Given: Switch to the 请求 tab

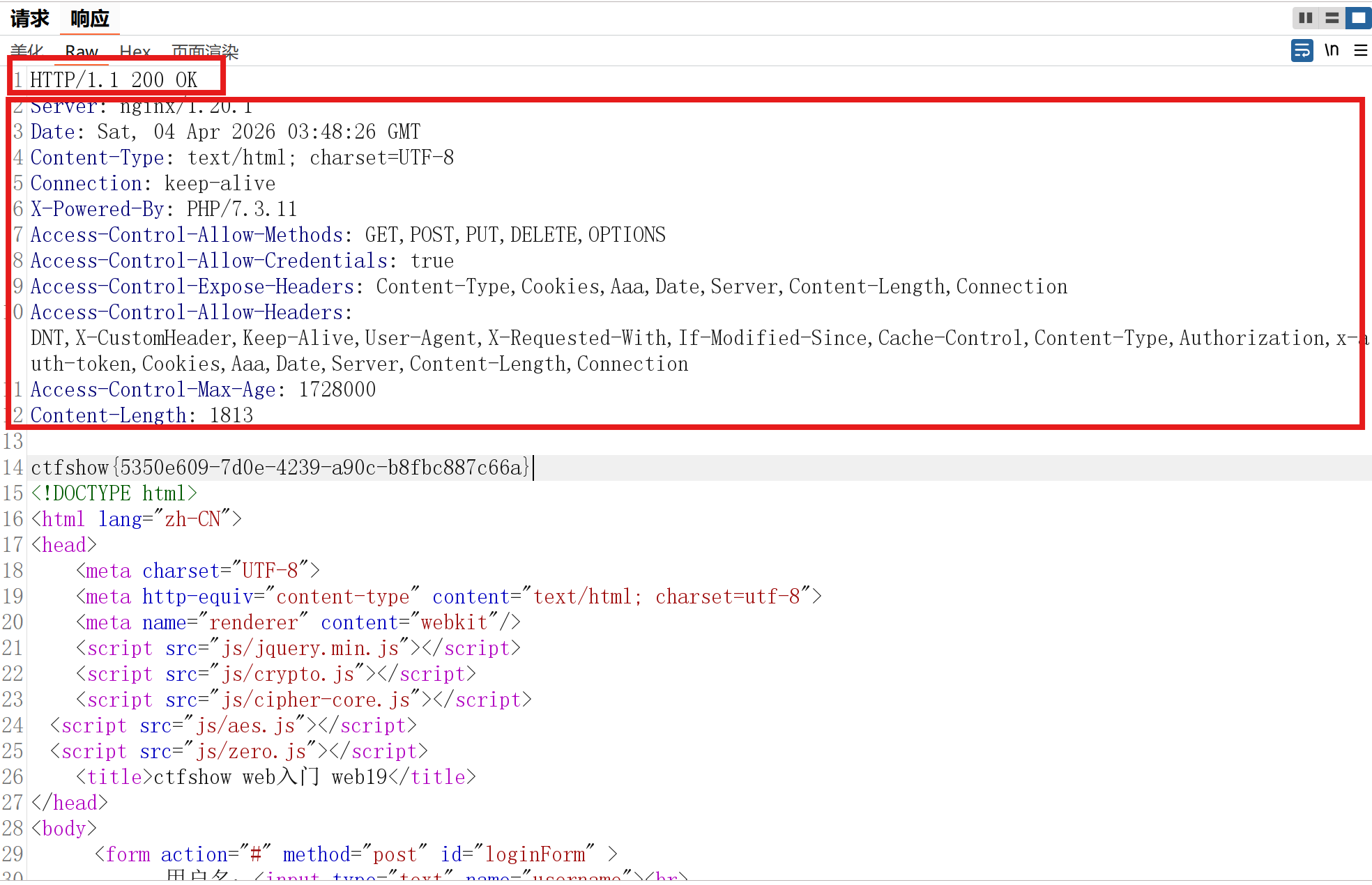Looking at the screenshot, I should [30, 19].
